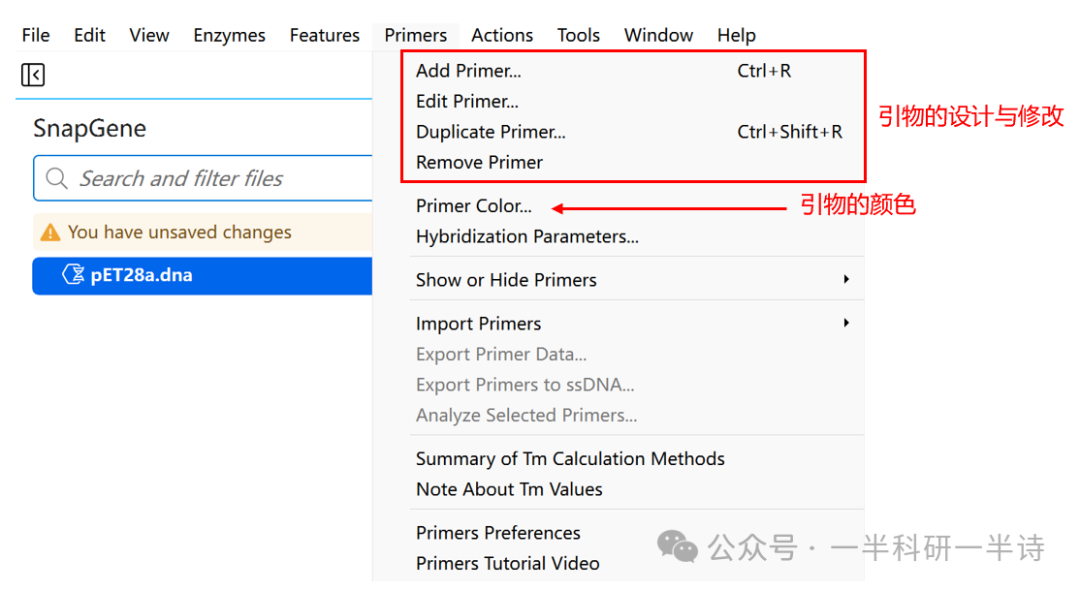Open the Enzymes menu
The image size is (1080, 591).
229,35
